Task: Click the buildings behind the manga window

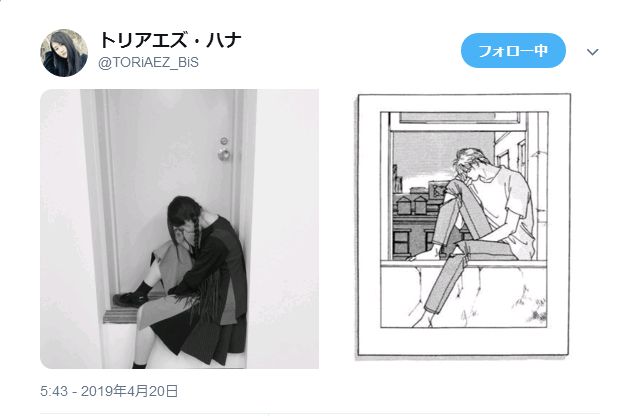Action: (419, 220)
